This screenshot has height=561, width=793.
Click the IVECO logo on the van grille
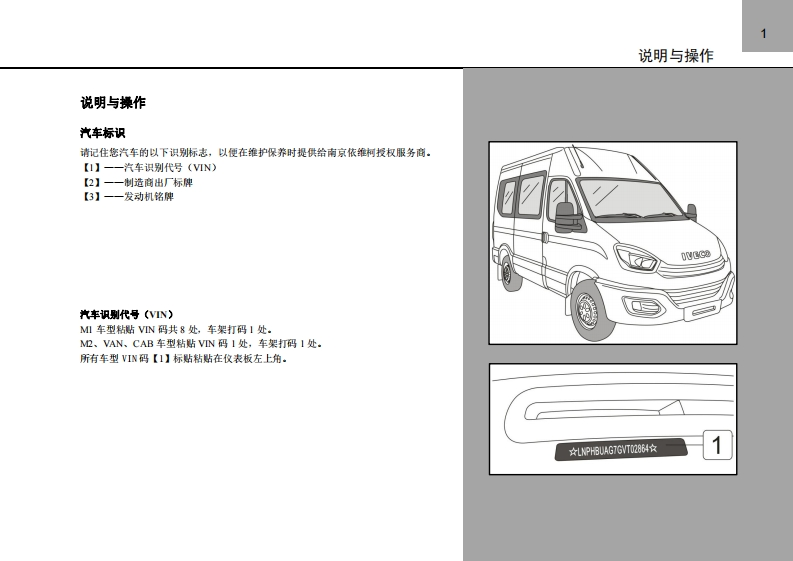695,255
